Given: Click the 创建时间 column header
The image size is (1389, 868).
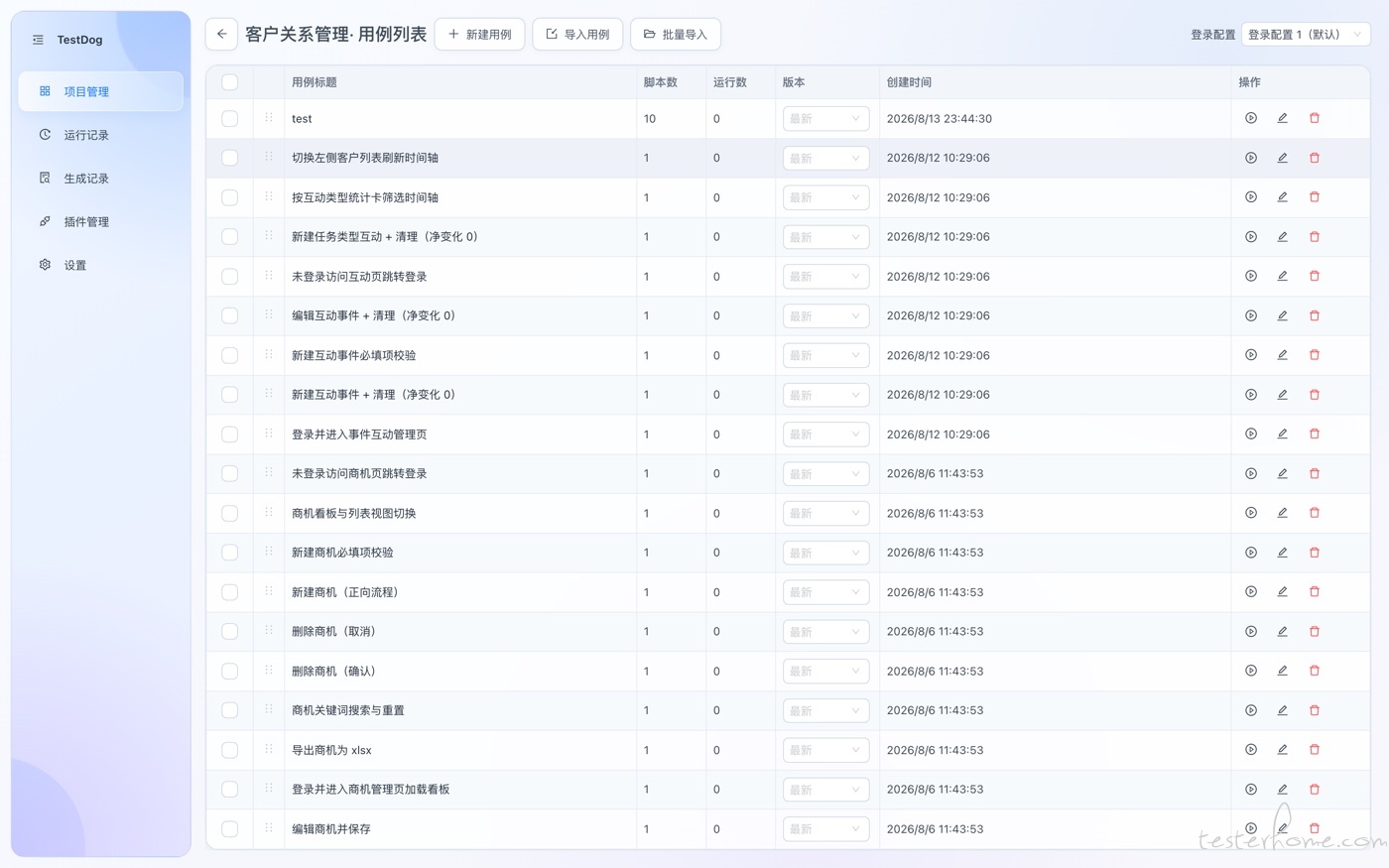Looking at the screenshot, I should [909, 82].
